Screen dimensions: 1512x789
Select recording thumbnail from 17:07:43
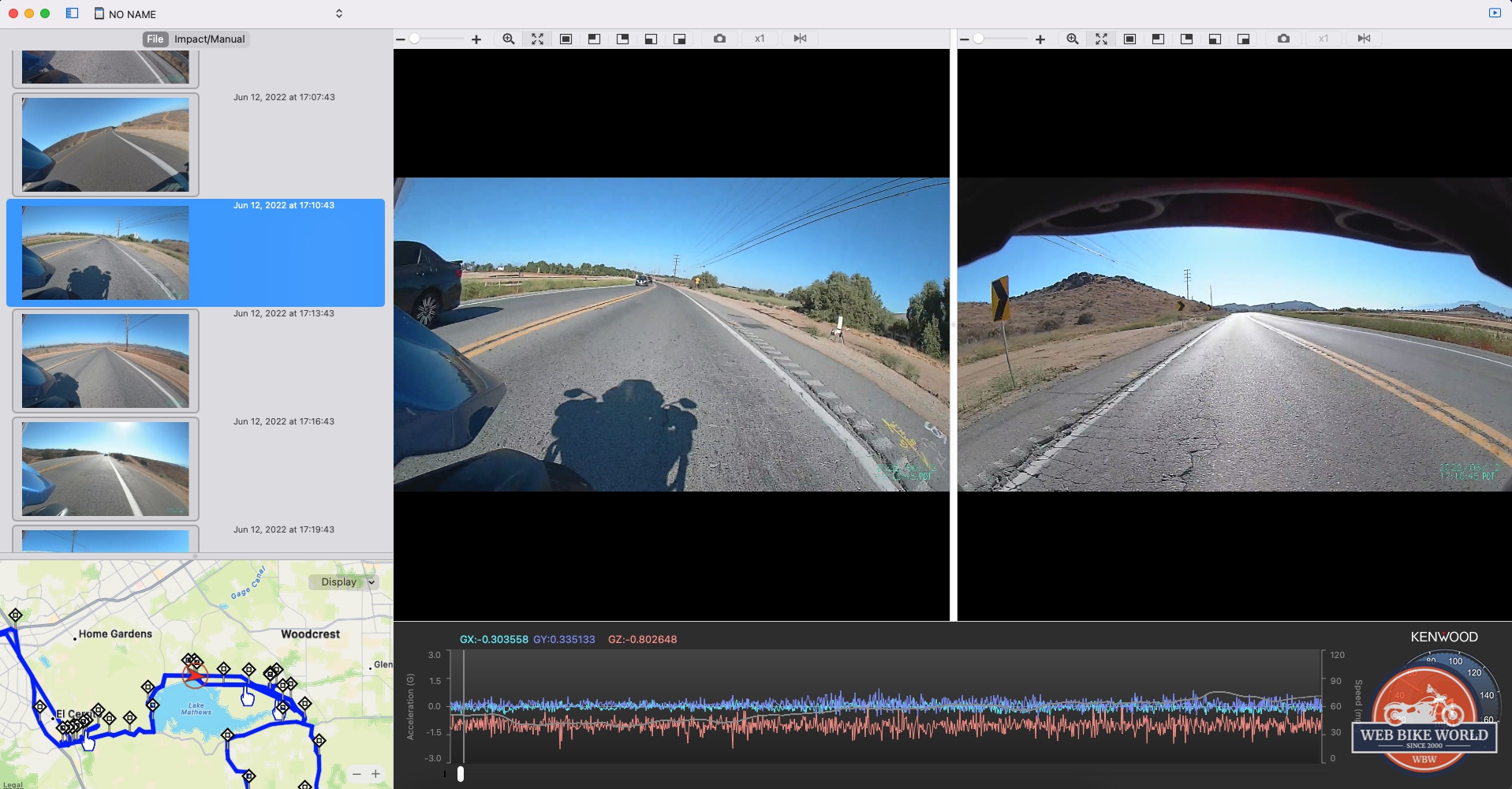click(x=106, y=144)
